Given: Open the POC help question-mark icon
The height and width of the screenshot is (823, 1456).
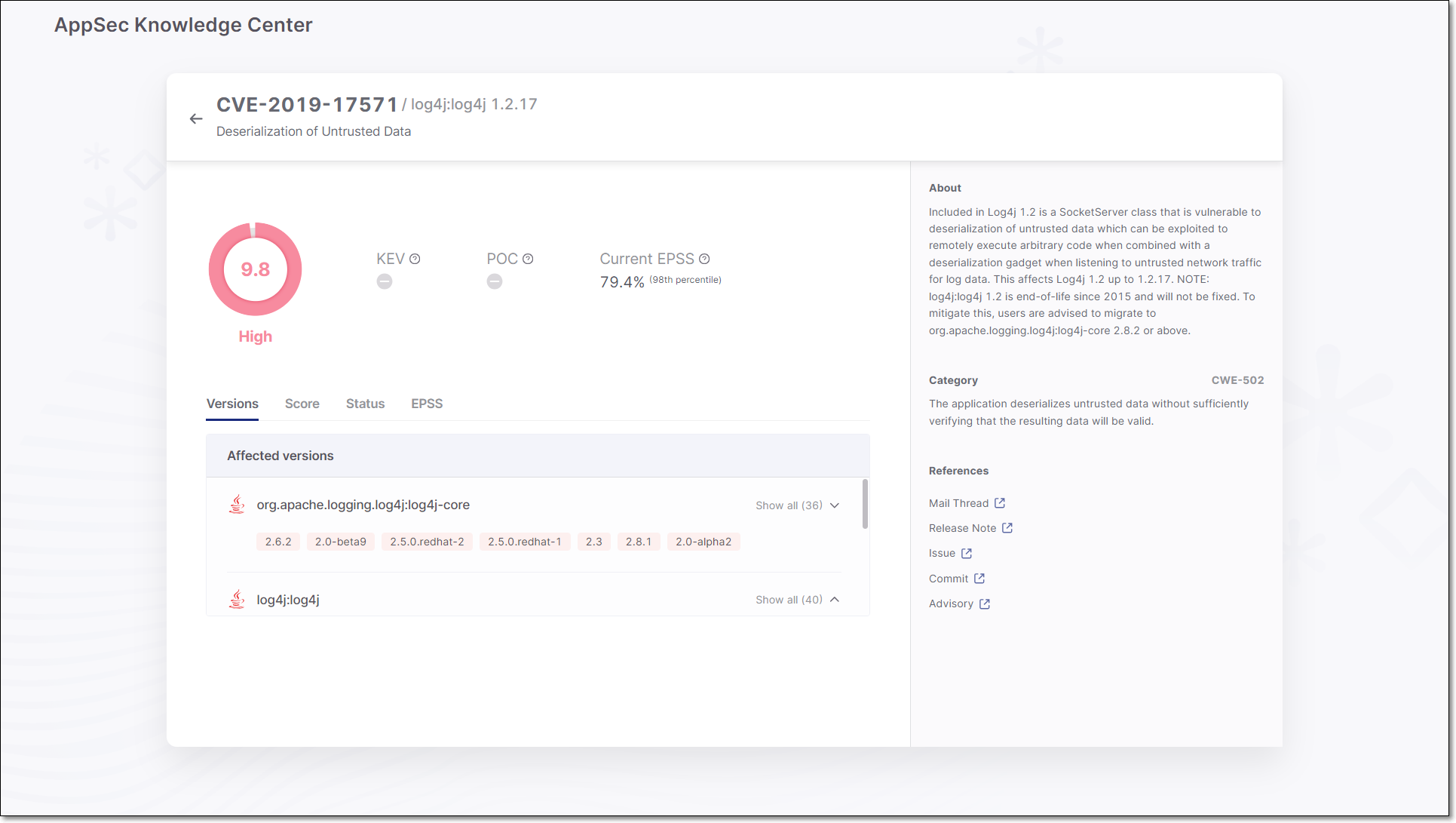Looking at the screenshot, I should click(528, 259).
